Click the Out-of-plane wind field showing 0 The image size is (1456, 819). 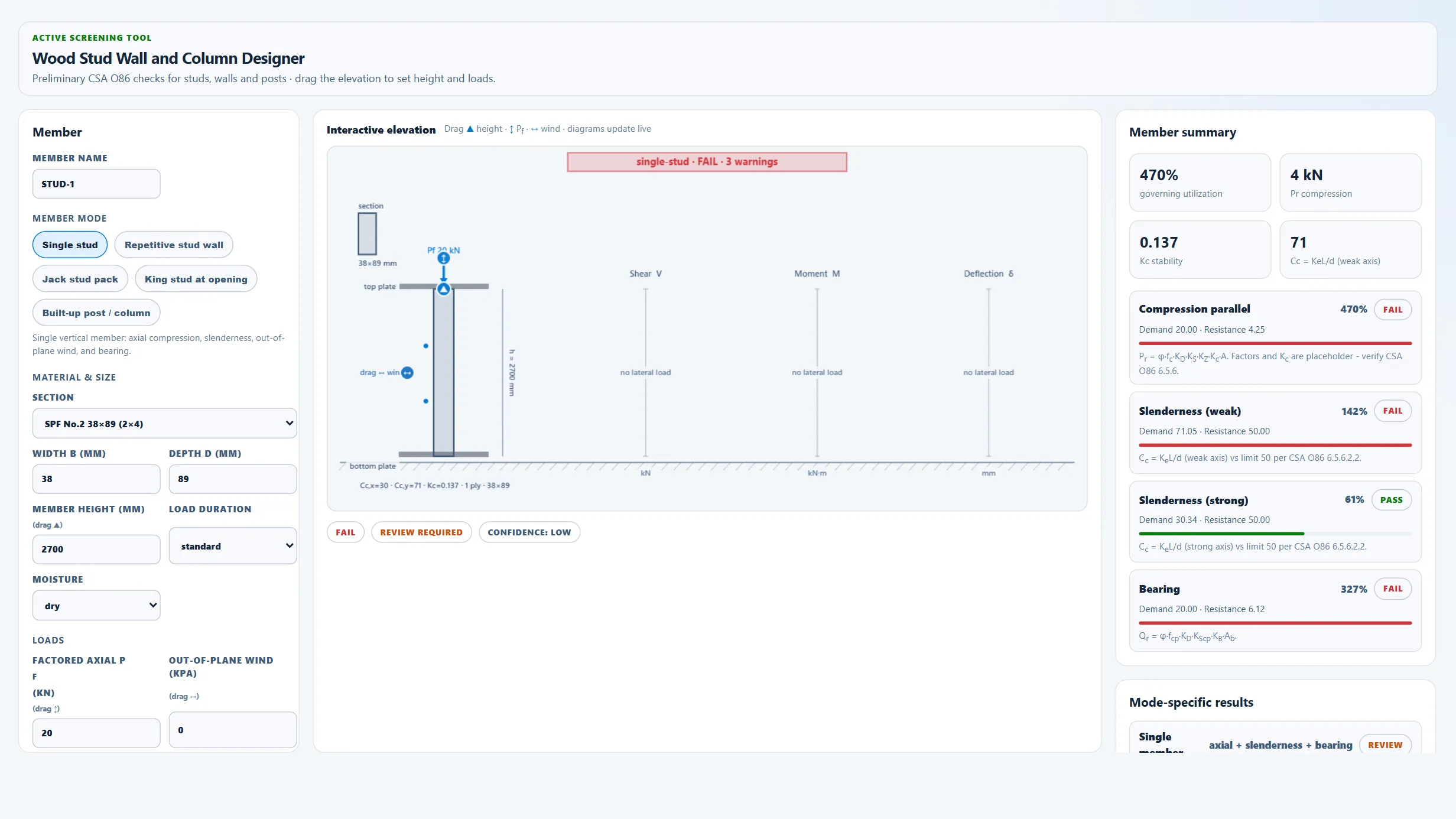[233, 730]
